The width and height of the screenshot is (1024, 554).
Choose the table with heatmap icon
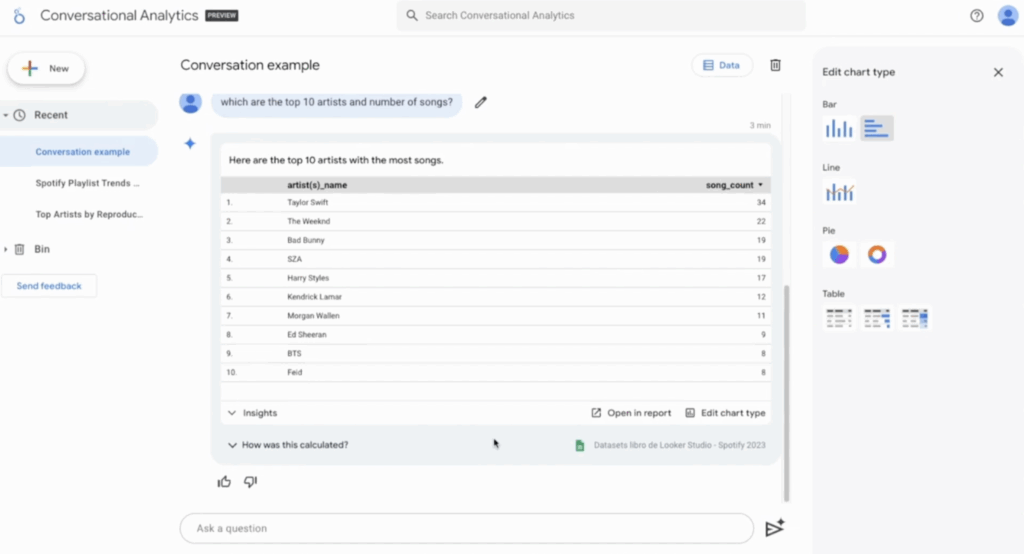pos(915,318)
